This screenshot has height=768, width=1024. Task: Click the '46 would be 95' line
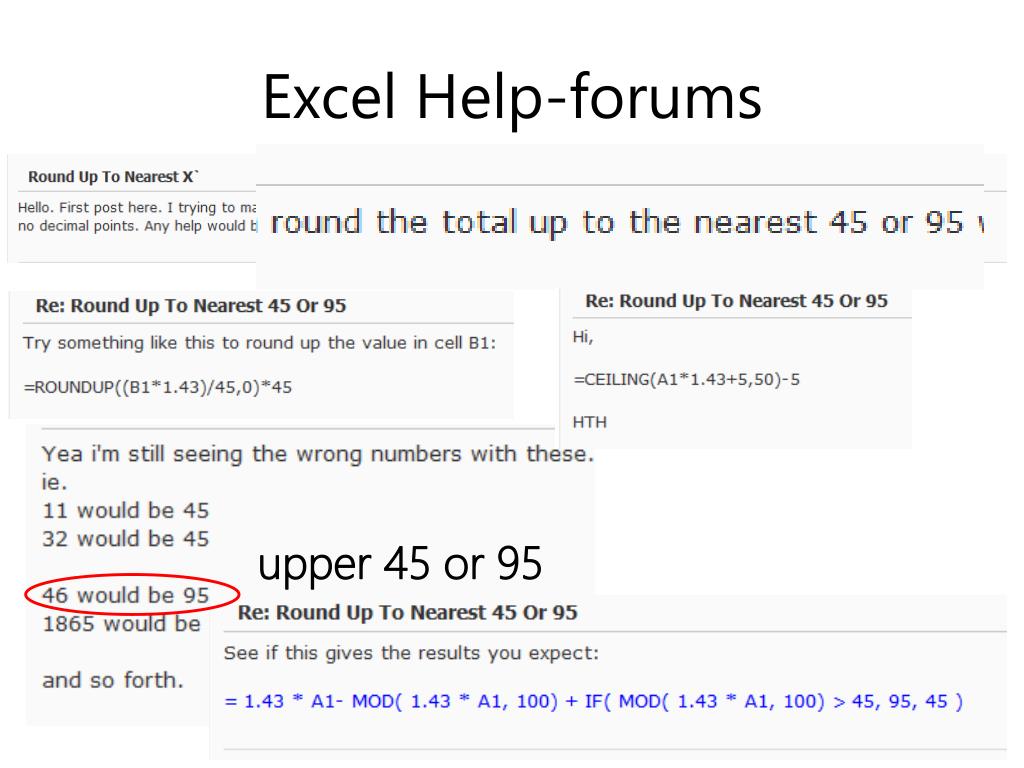pyautogui.click(x=125, y=595)
